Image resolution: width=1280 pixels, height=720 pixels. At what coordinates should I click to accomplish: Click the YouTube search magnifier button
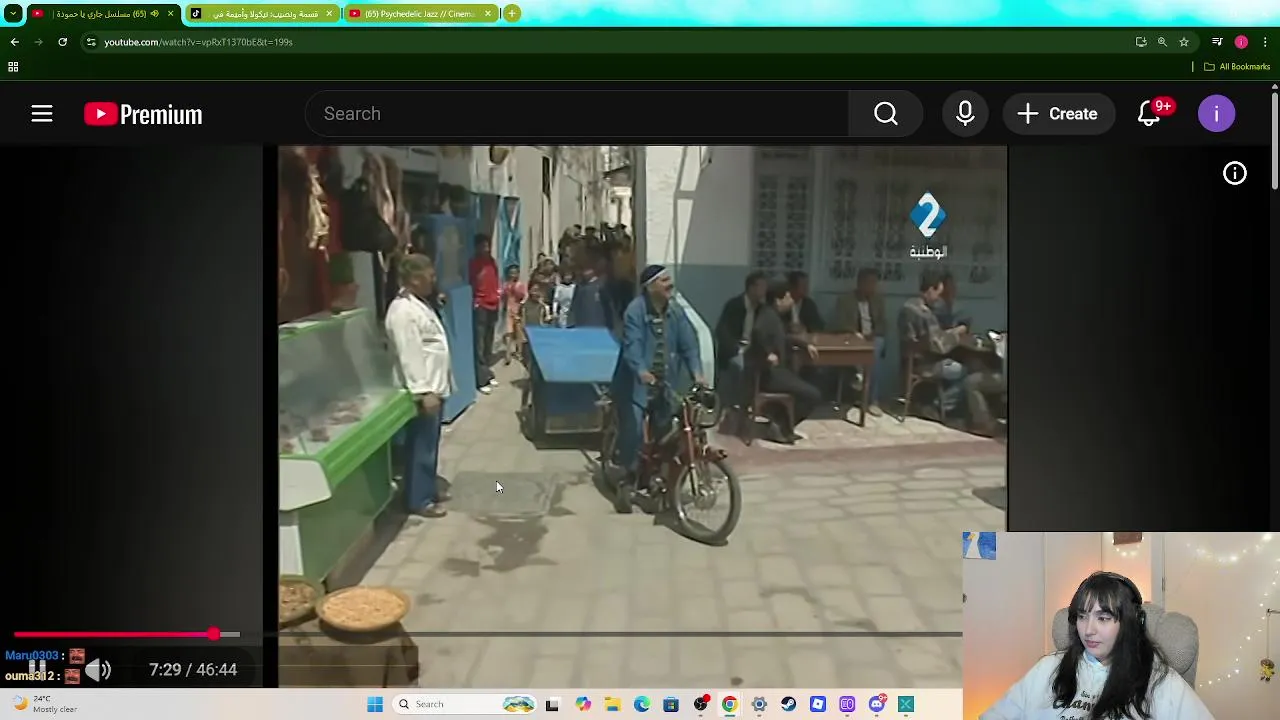[886, 114]
